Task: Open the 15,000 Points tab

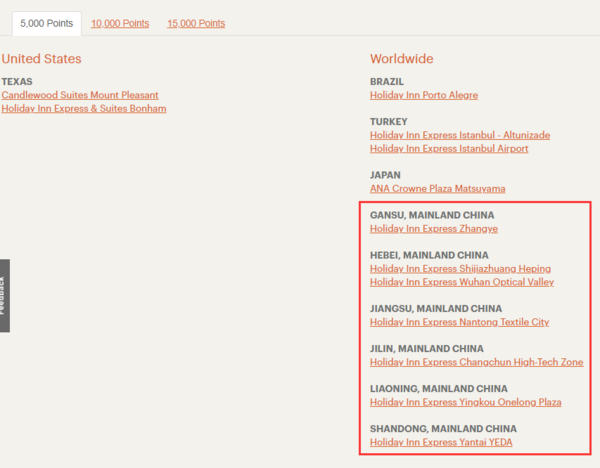Action: [x=196, y=23]
